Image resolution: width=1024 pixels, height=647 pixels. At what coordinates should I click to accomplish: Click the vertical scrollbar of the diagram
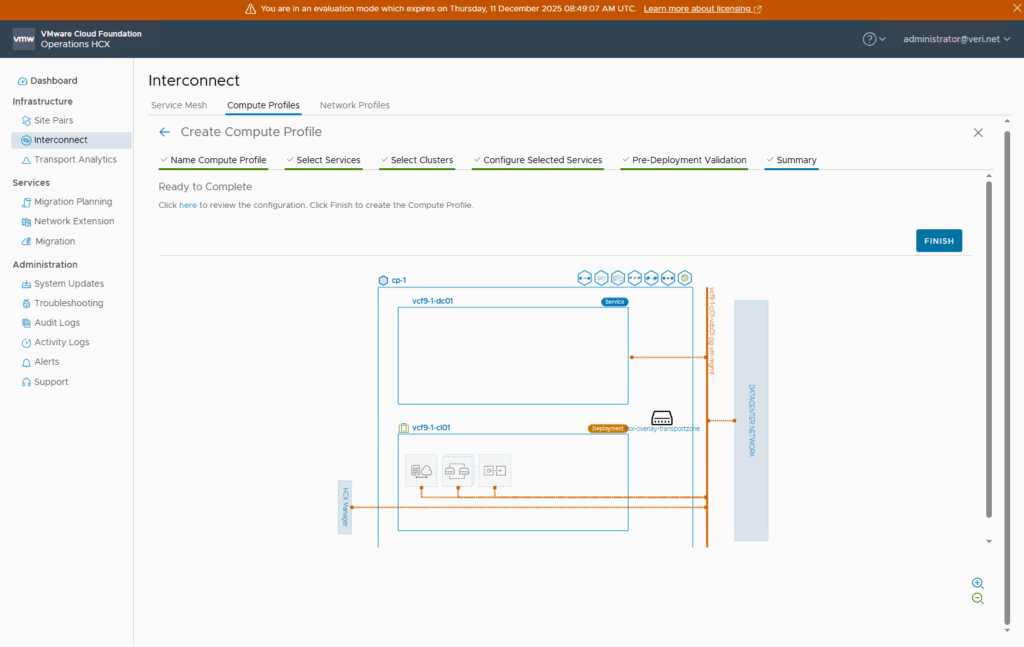click(989, 348)
